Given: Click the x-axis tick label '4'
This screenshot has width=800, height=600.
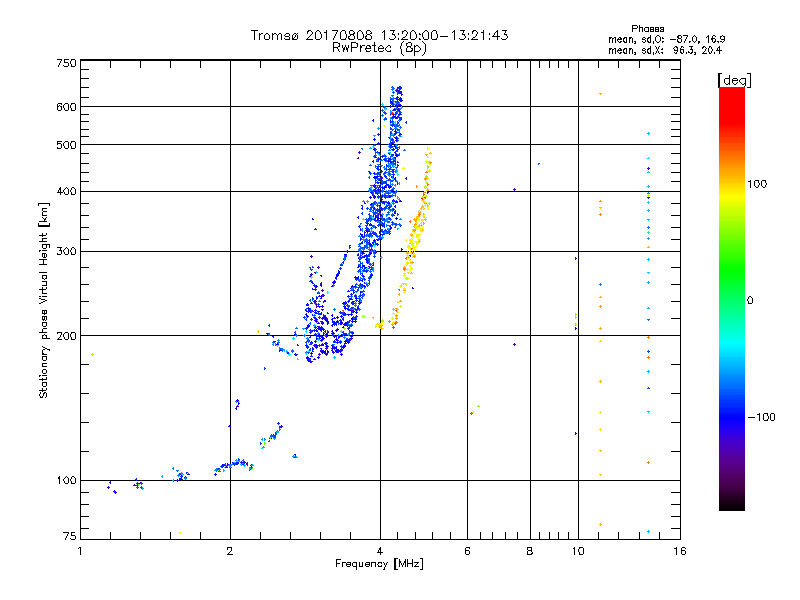Looking at the screenshot, I should [380, 551].
